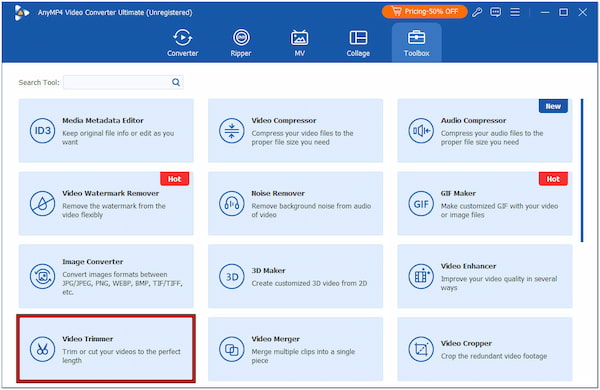Open the GIF Maker tool title

[458, 193]
